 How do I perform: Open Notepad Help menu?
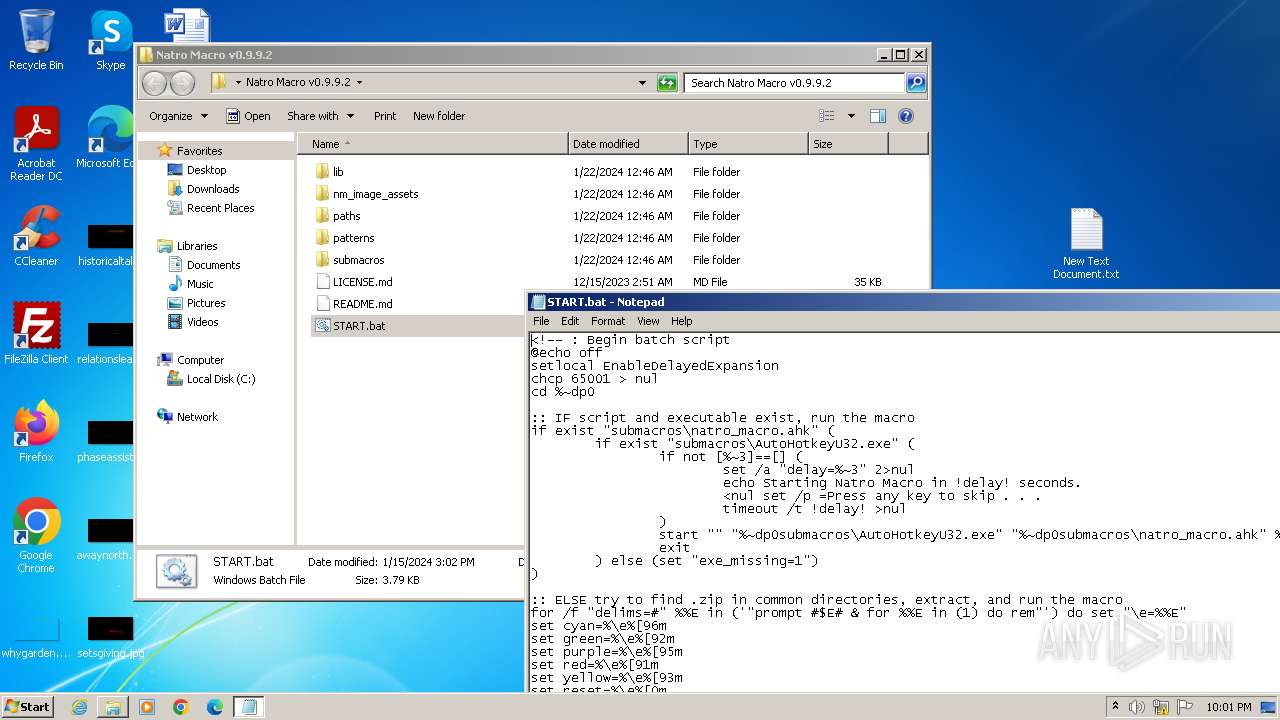tap(682, 321)
